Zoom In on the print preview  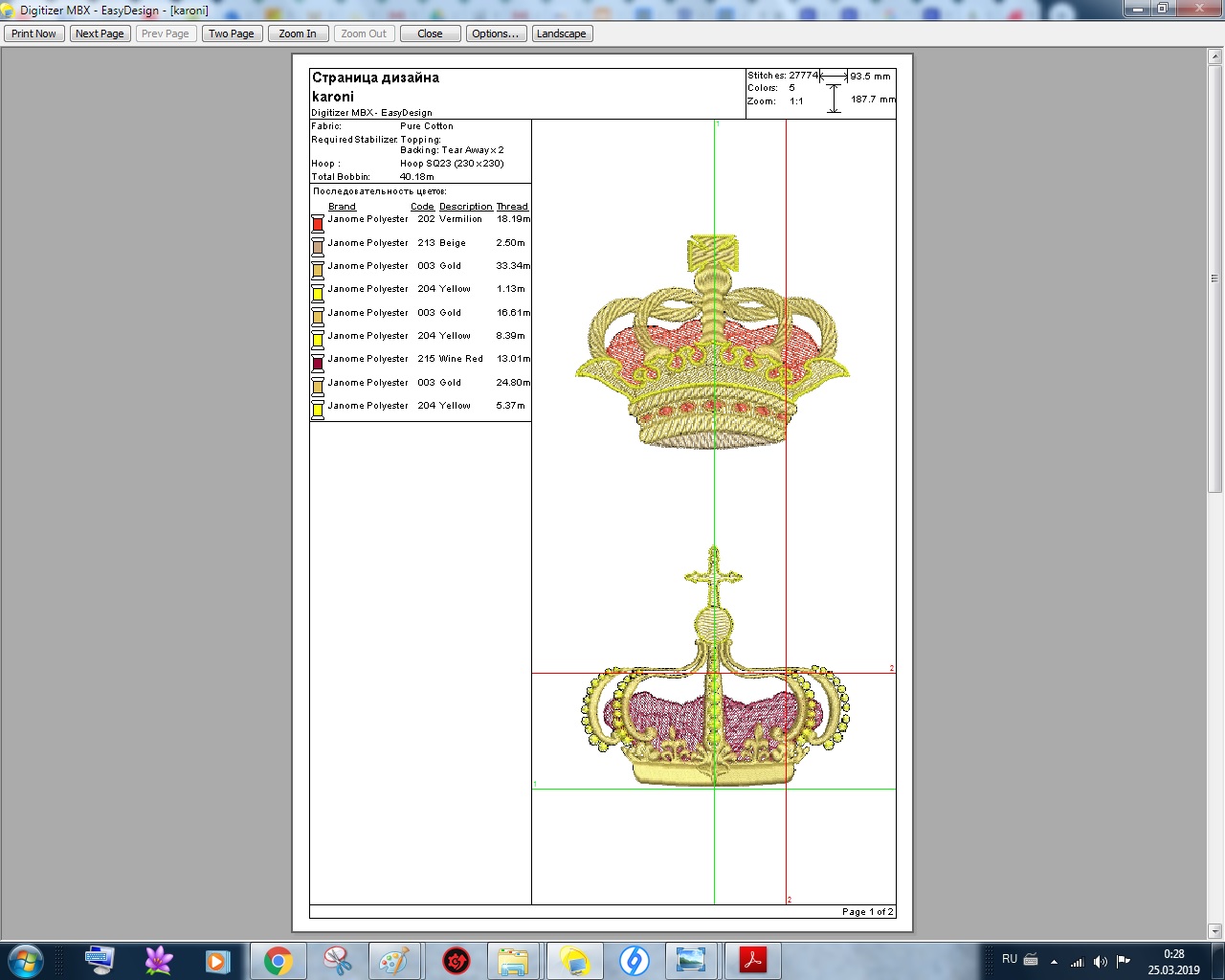click(298, 33)
